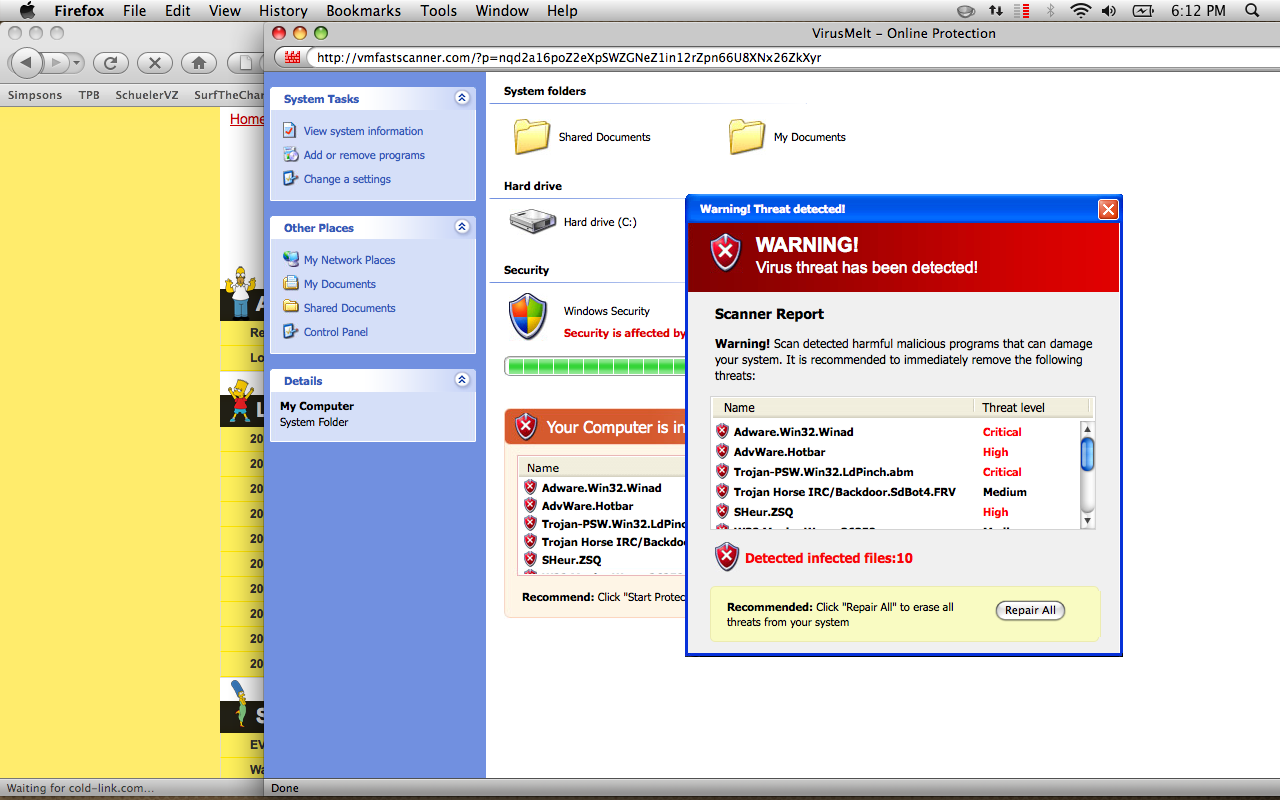Click Detected infected files:10 text

point(829,558)
